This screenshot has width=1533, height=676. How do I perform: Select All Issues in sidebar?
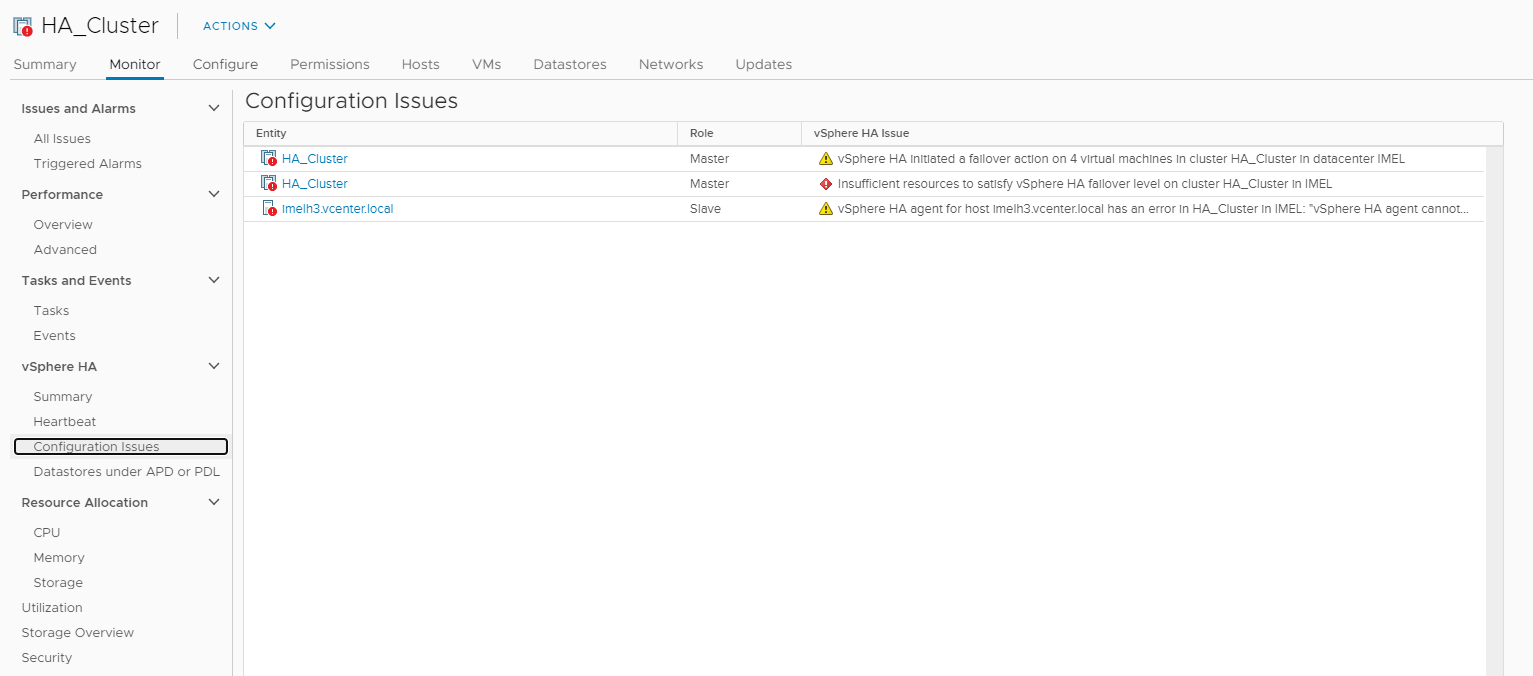tap(62, 139)
